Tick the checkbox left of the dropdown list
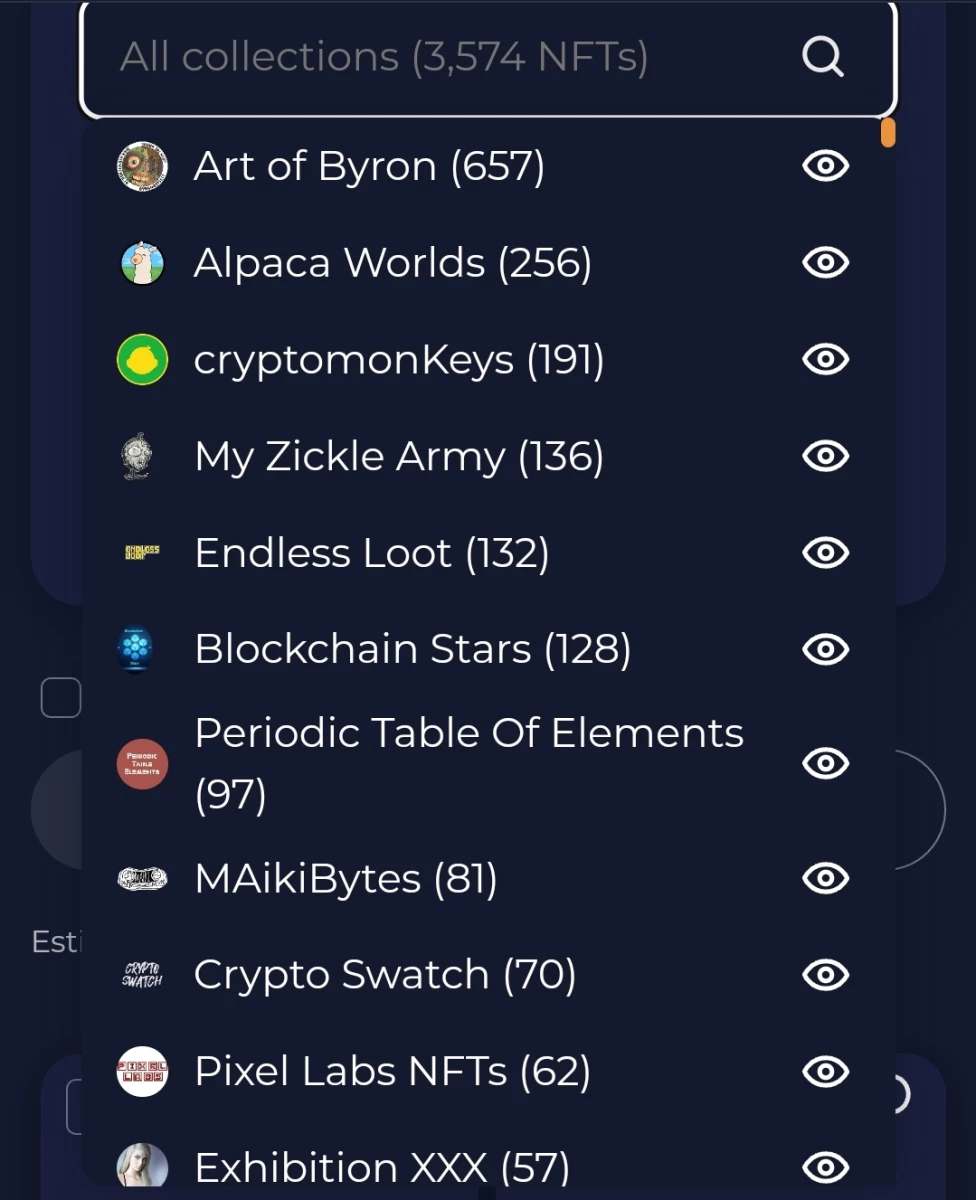This screenshot has height=1200, width=976. click(60, 698)
